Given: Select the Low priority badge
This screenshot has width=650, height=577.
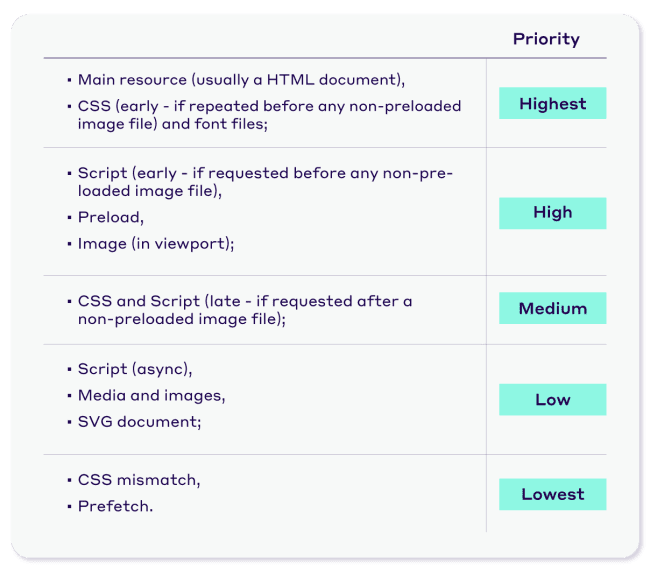Looking at the screenshot, I should [x=552, y=400].
